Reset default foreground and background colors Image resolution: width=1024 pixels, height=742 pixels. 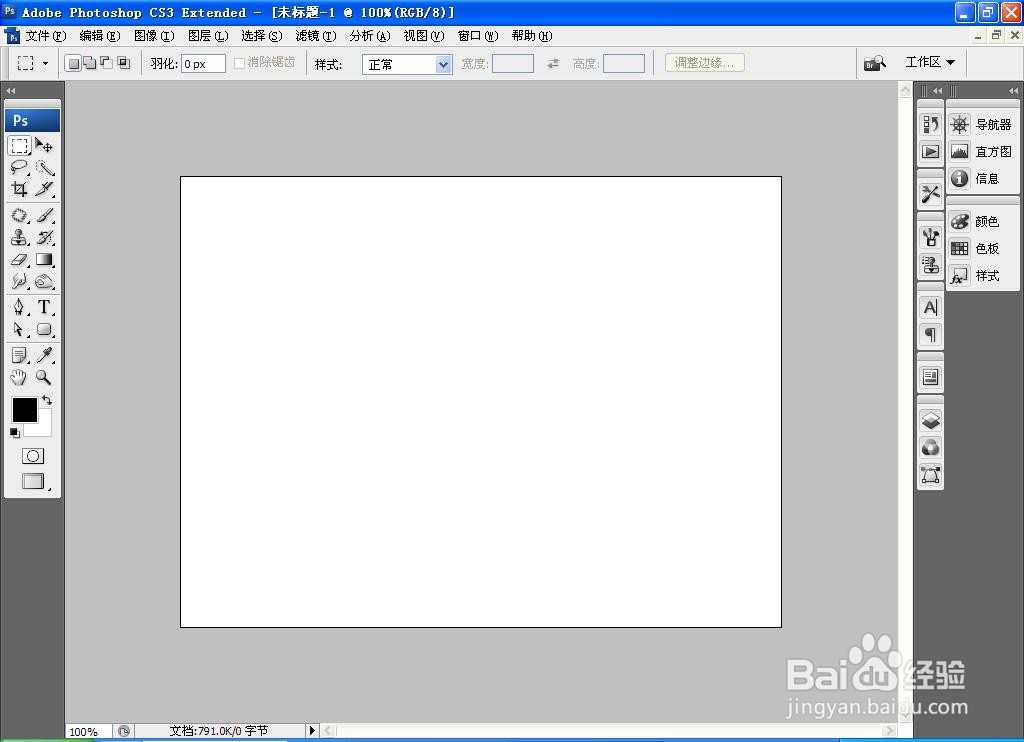pos(15,432)
